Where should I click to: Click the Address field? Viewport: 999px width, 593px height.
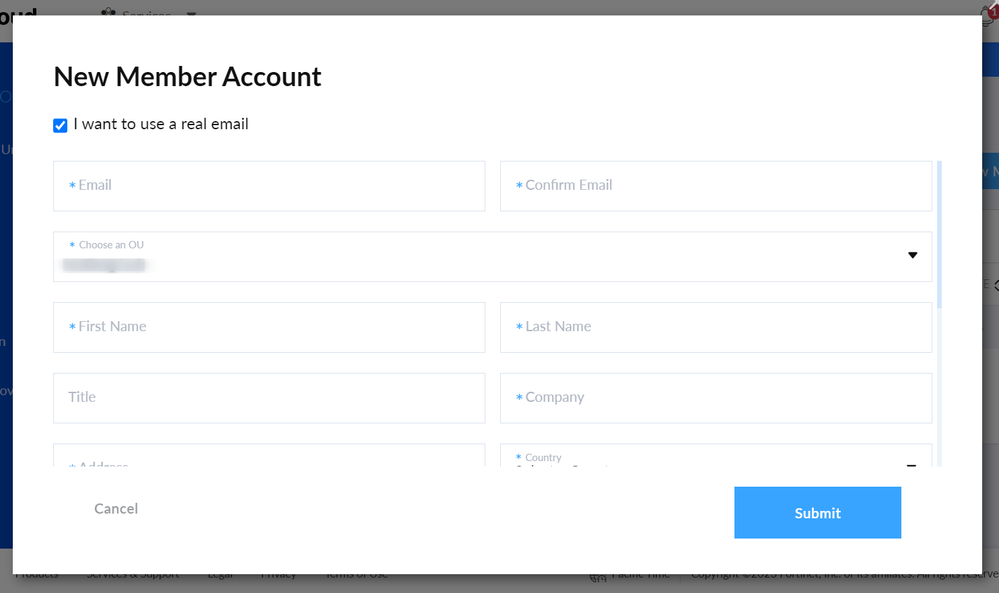269,457
